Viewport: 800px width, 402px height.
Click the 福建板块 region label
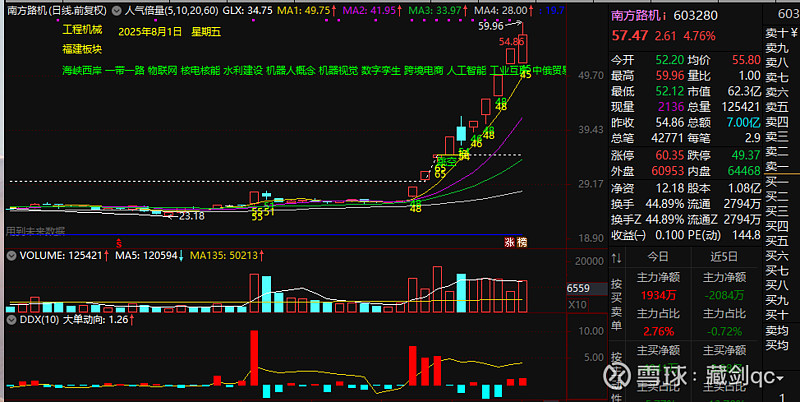[x=82, y=49]
